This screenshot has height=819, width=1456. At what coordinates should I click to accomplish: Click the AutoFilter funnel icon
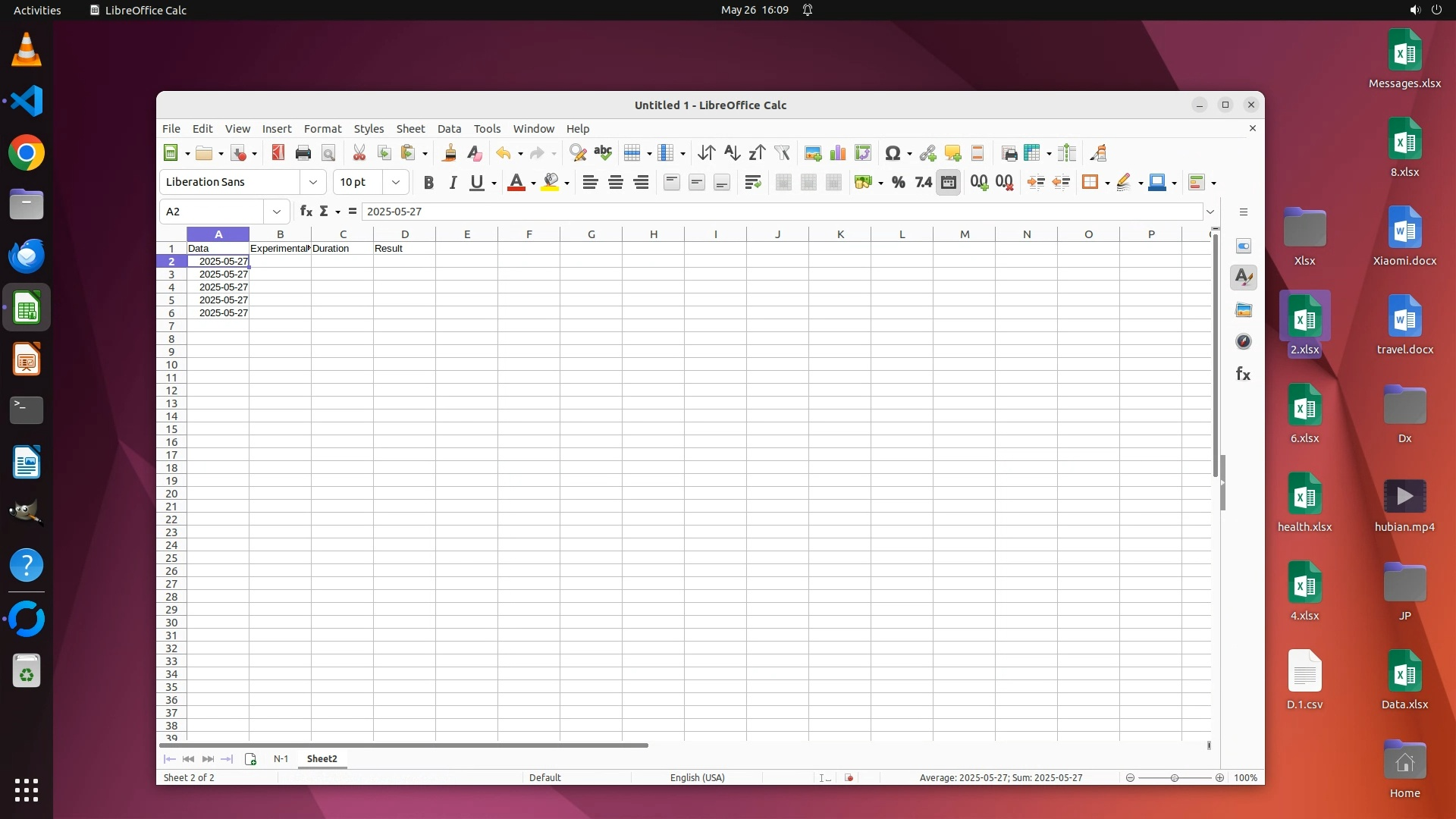[x=782, y=153]
